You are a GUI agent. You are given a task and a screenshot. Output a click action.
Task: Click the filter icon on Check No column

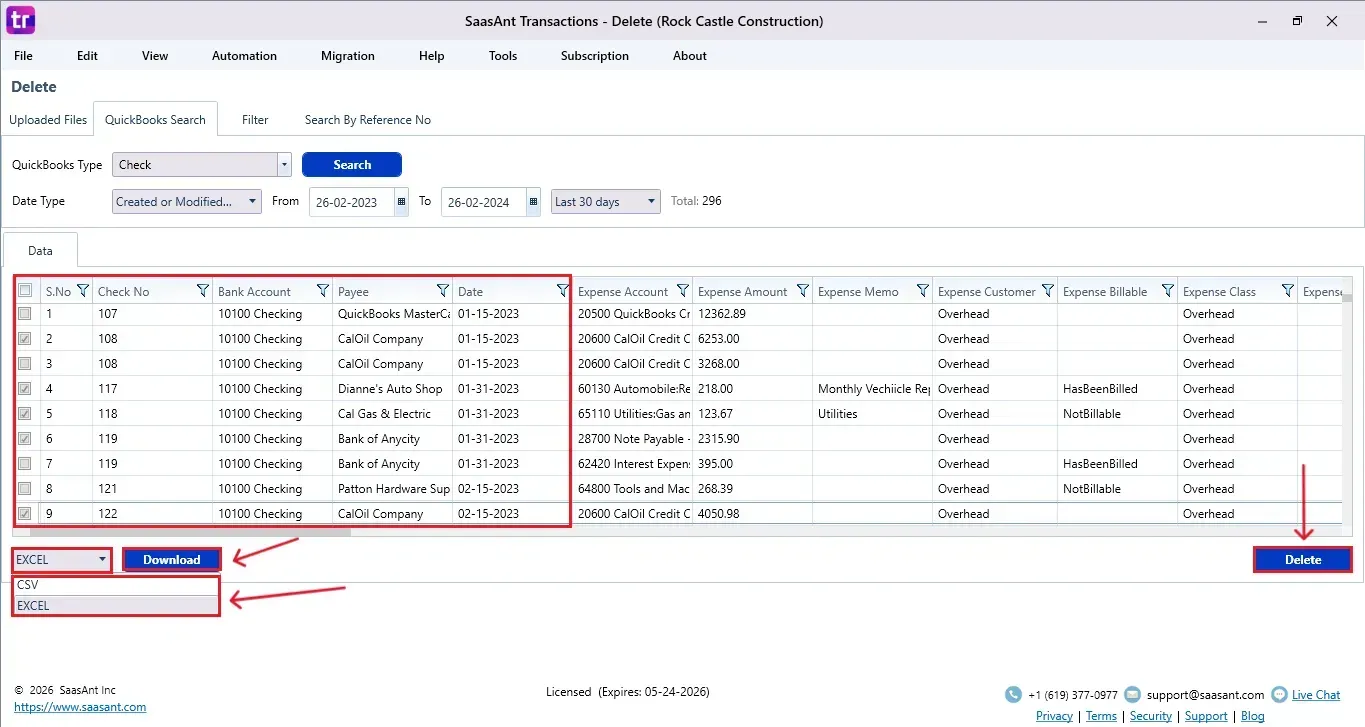203,291
